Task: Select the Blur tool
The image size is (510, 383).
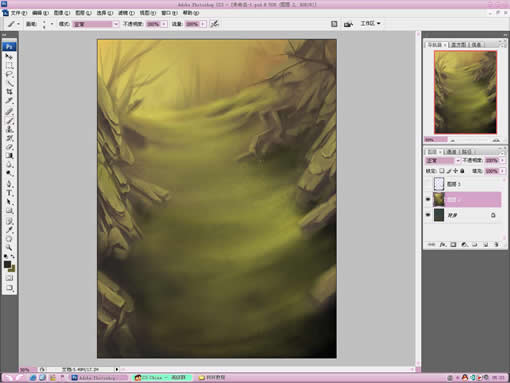Action: (9, 164)
